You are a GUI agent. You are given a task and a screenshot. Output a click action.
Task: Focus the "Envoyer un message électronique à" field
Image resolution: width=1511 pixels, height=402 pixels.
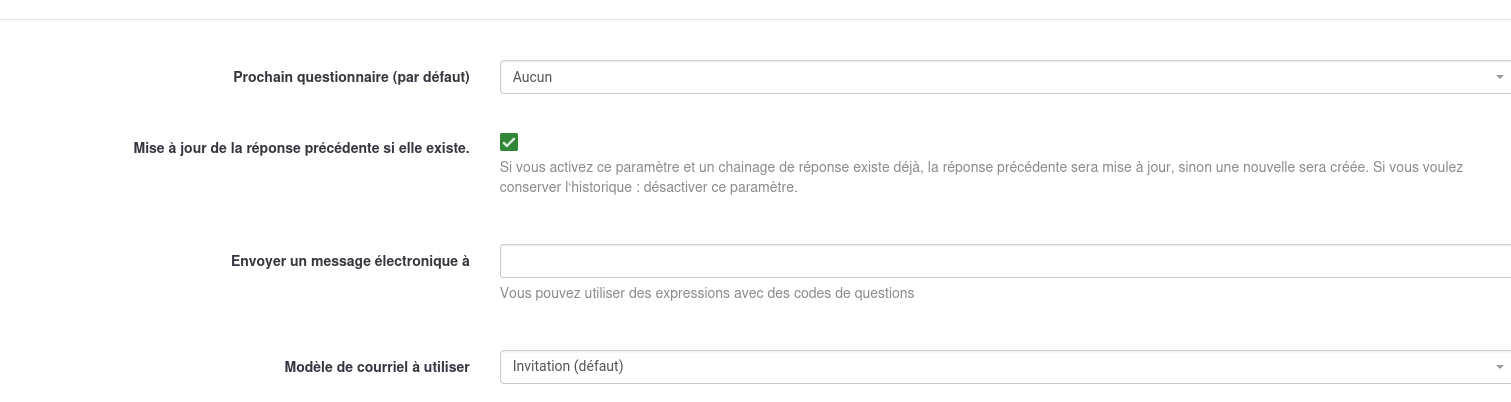pyautogui.click(x=1004, y=261)
